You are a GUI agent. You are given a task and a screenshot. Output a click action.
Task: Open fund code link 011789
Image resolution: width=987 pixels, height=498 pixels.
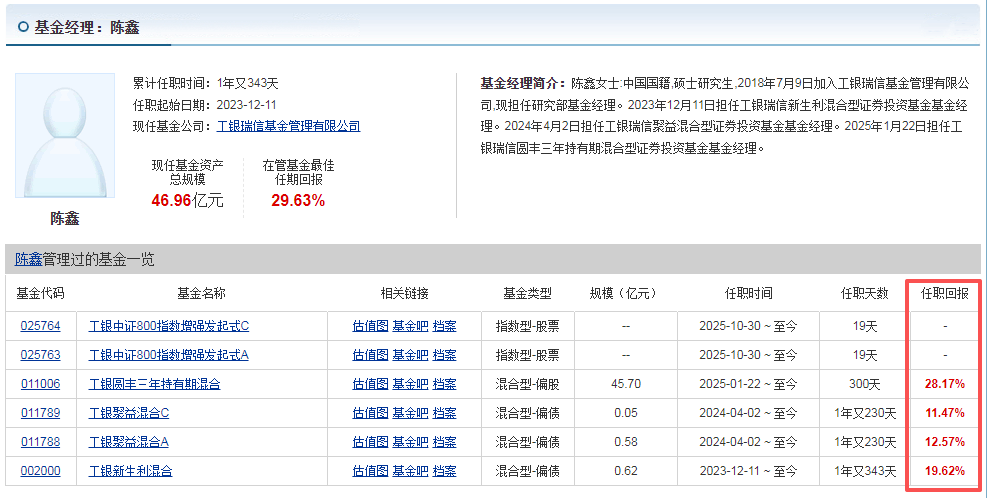[40, 413]
